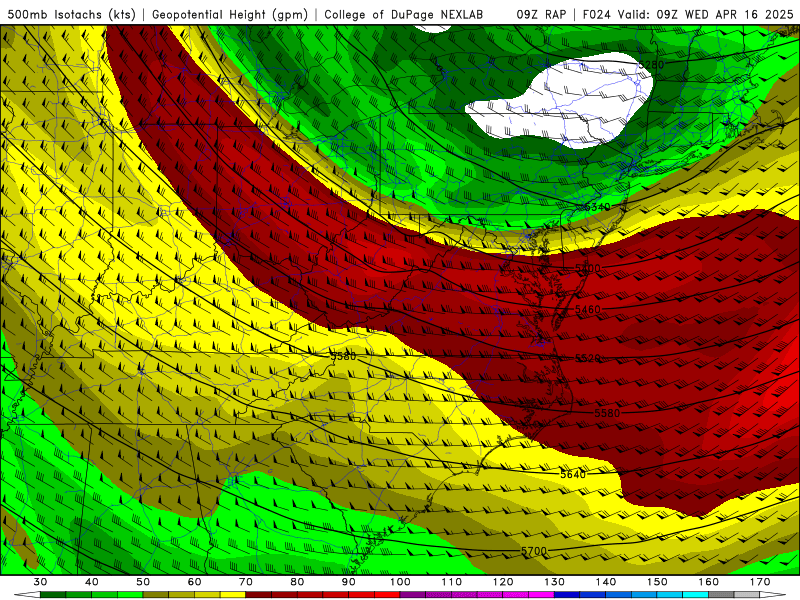Viewport: 800px width, 600px height.
Task: Click the 120 value on the color scale
Action: [x=503, y=582]
